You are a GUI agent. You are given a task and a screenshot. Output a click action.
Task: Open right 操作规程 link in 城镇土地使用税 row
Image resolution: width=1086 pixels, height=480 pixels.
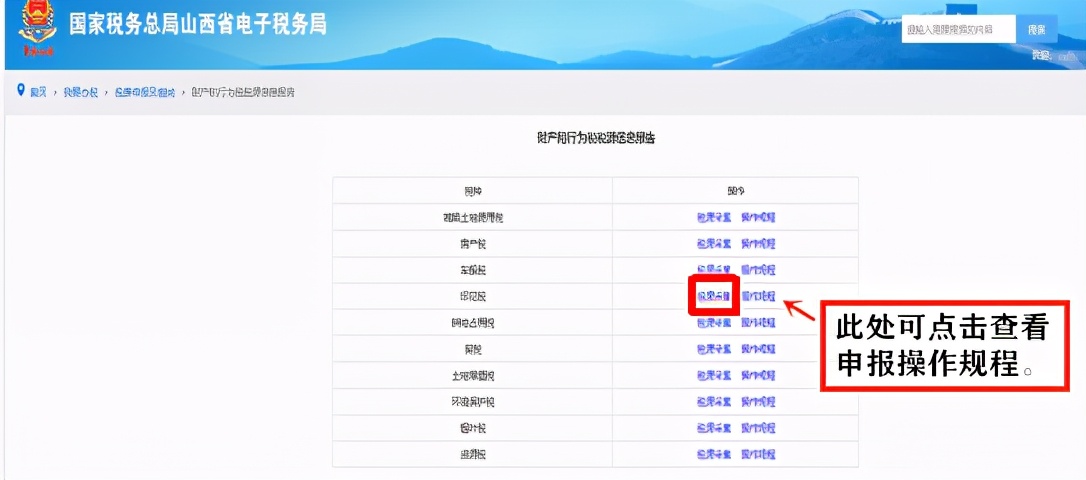click(758, 217)
